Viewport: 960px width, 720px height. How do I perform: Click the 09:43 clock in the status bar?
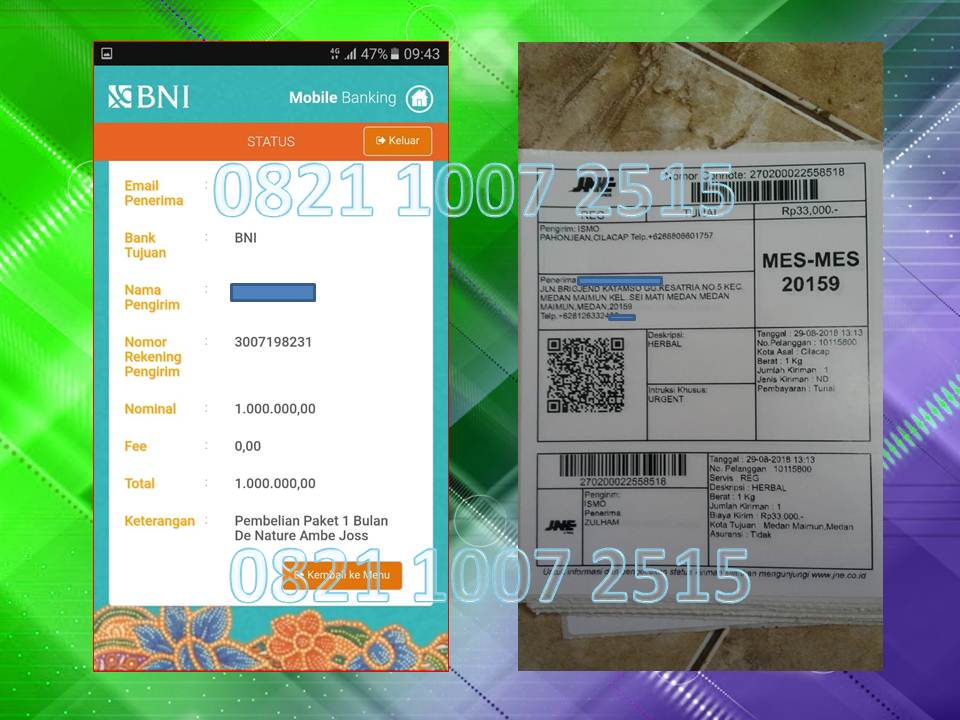point(421,54)
